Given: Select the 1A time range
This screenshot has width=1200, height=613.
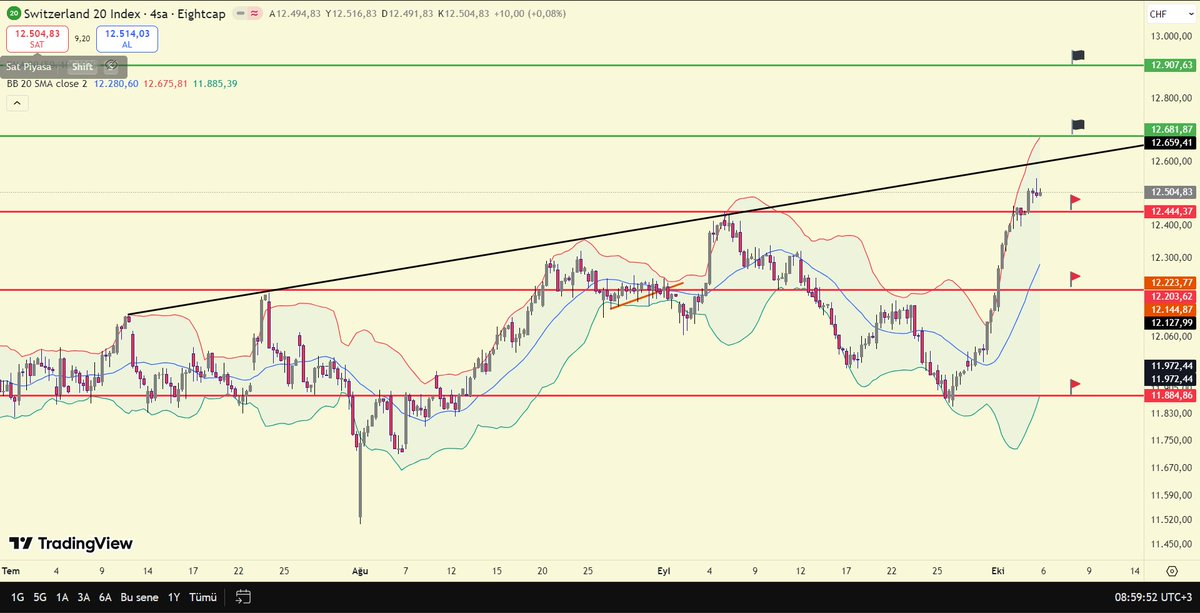Looking at the screenshot, I should 62,597.
